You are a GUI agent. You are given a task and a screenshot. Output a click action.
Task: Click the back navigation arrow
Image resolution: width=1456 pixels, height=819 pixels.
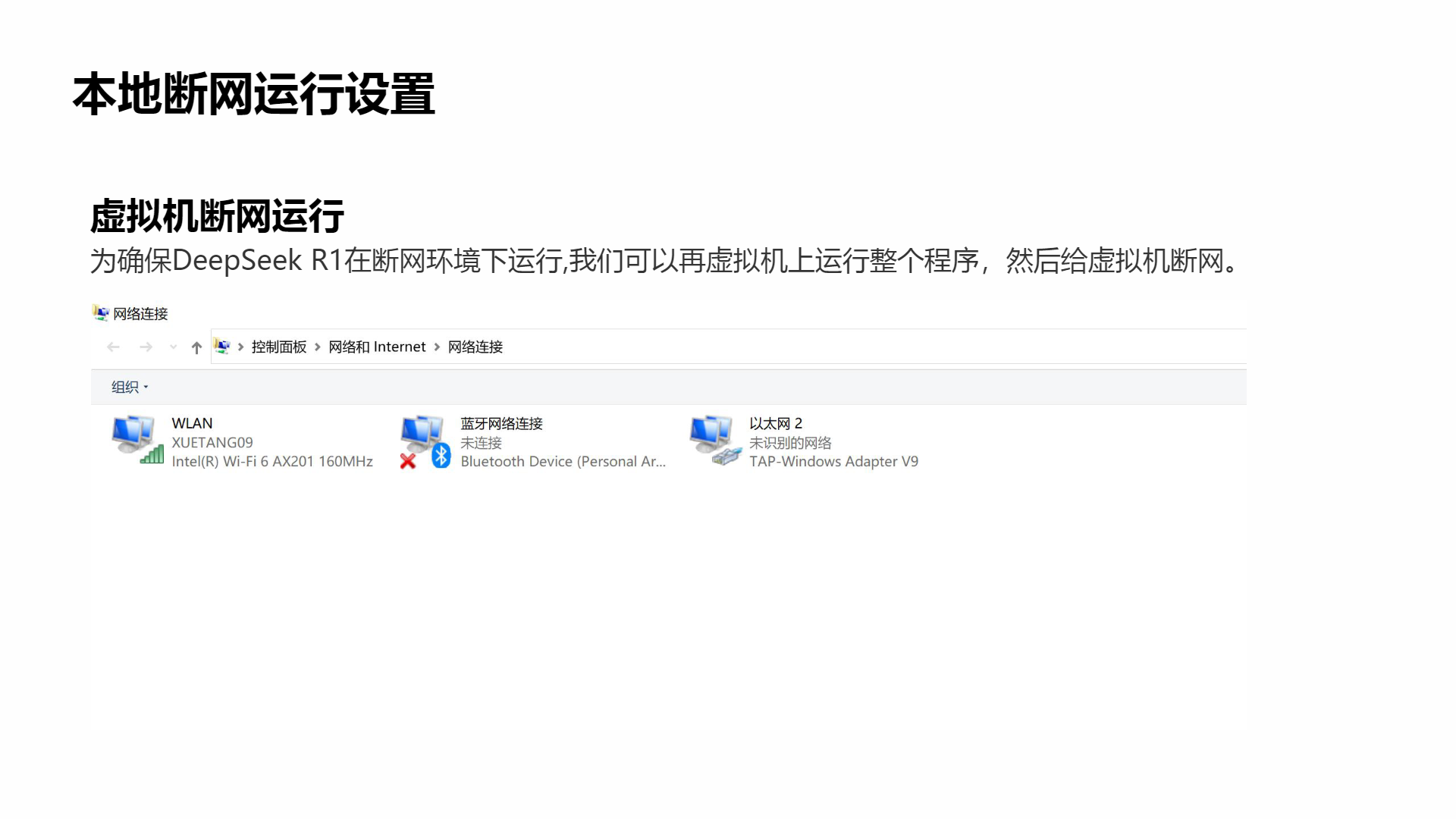[x=113, y=347]
